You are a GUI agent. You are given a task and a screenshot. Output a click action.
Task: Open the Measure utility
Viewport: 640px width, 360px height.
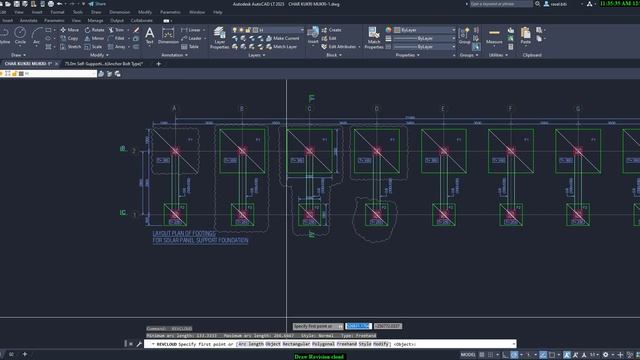[x=494, y=36]
